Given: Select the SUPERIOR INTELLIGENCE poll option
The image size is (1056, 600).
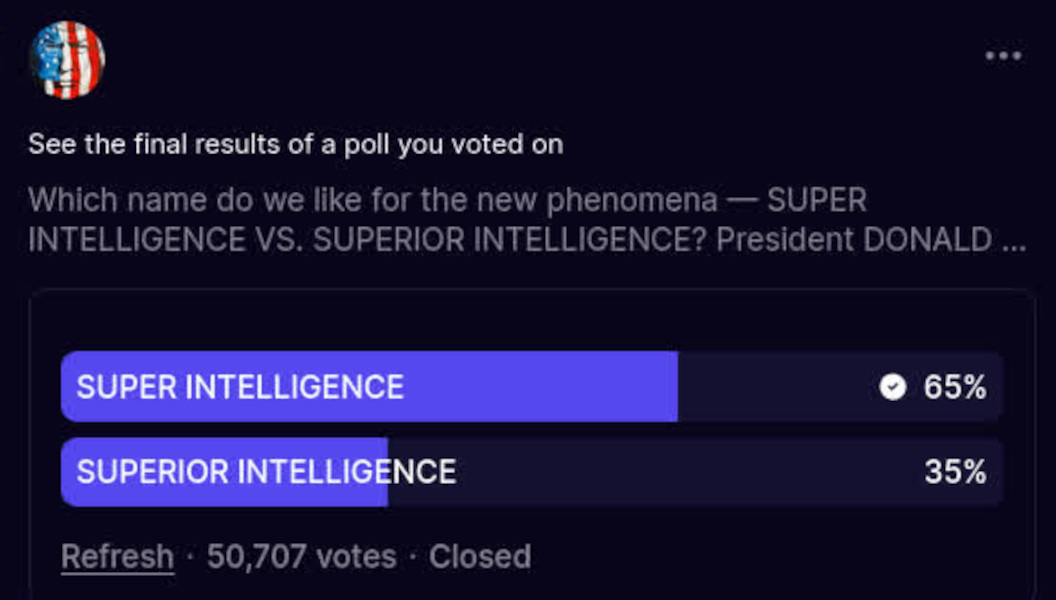Looking at the screenshot, I should [x=531, y=471].
